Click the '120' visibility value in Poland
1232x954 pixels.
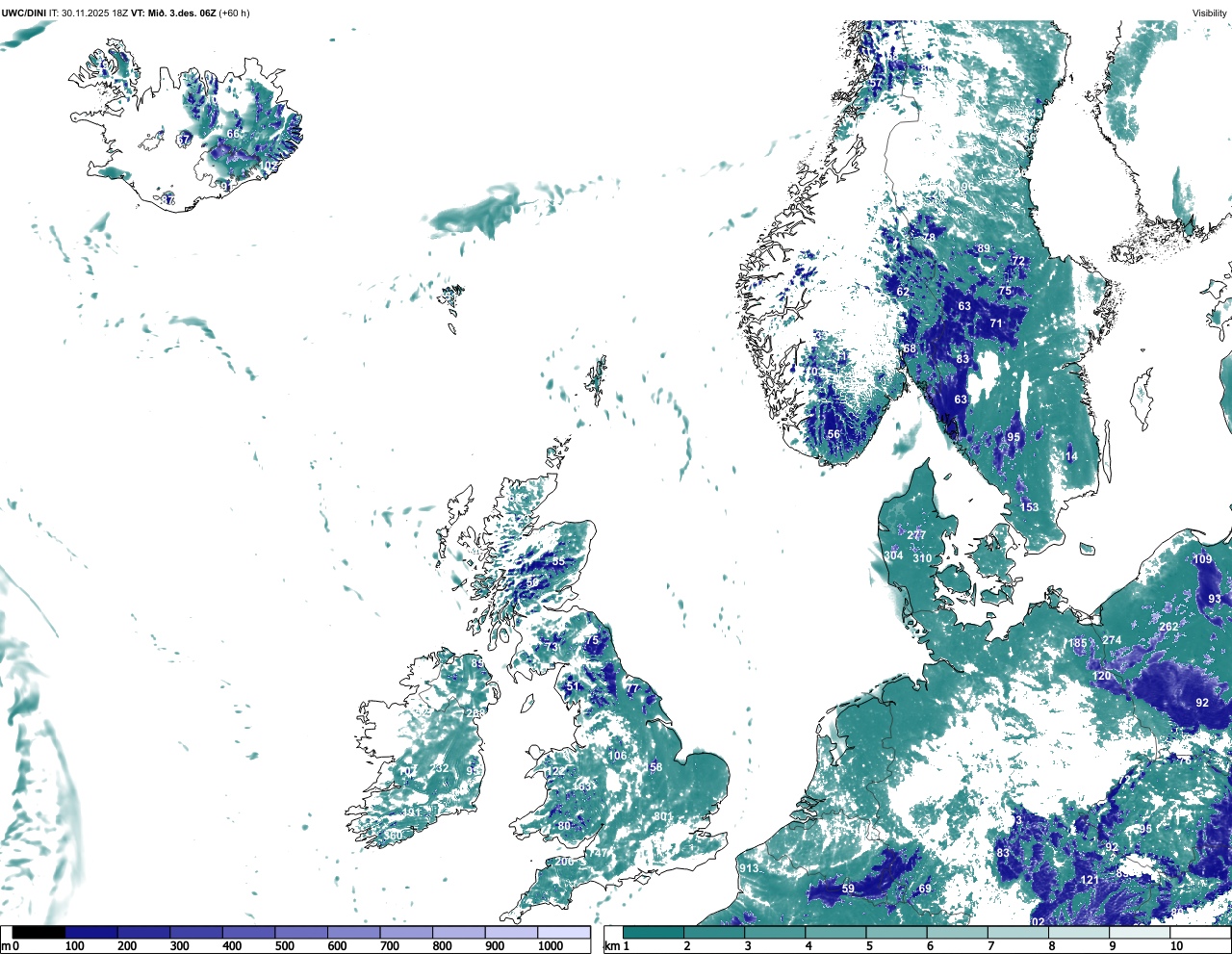tap(1102, 676)
